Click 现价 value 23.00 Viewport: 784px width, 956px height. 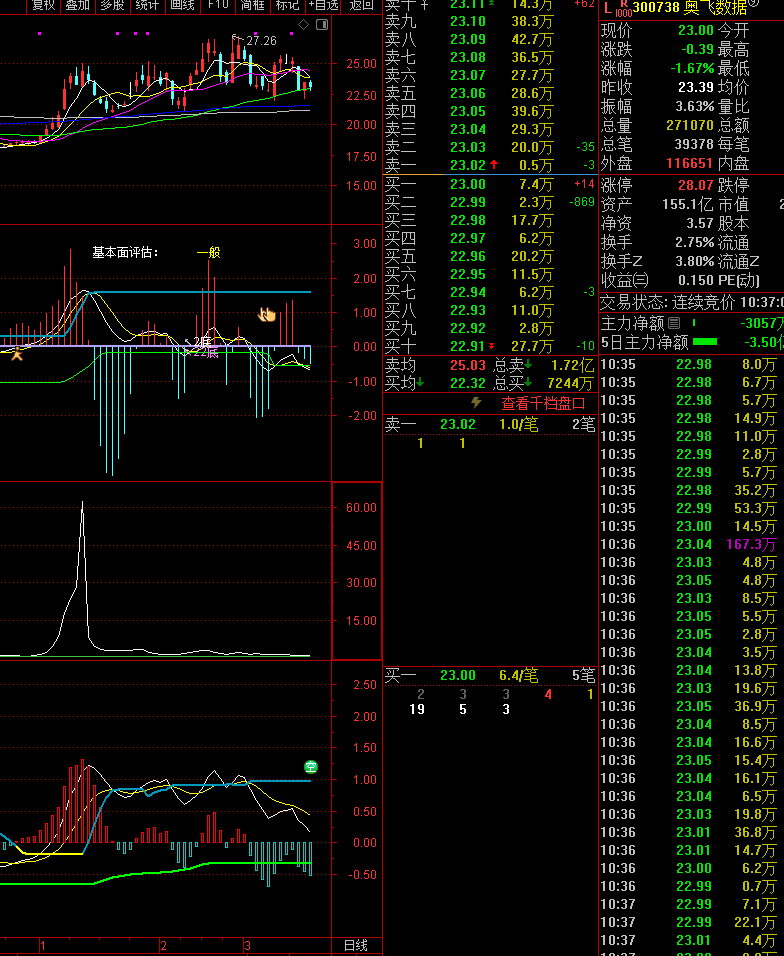point(696,30)
